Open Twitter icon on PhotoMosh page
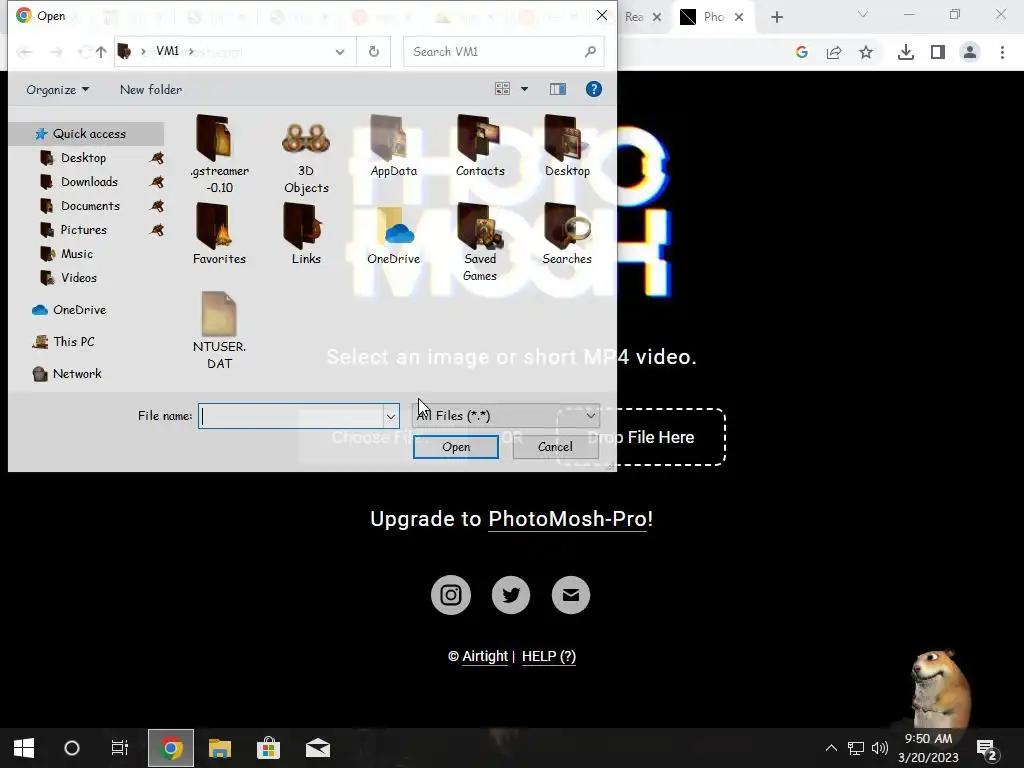 point(511,595)
